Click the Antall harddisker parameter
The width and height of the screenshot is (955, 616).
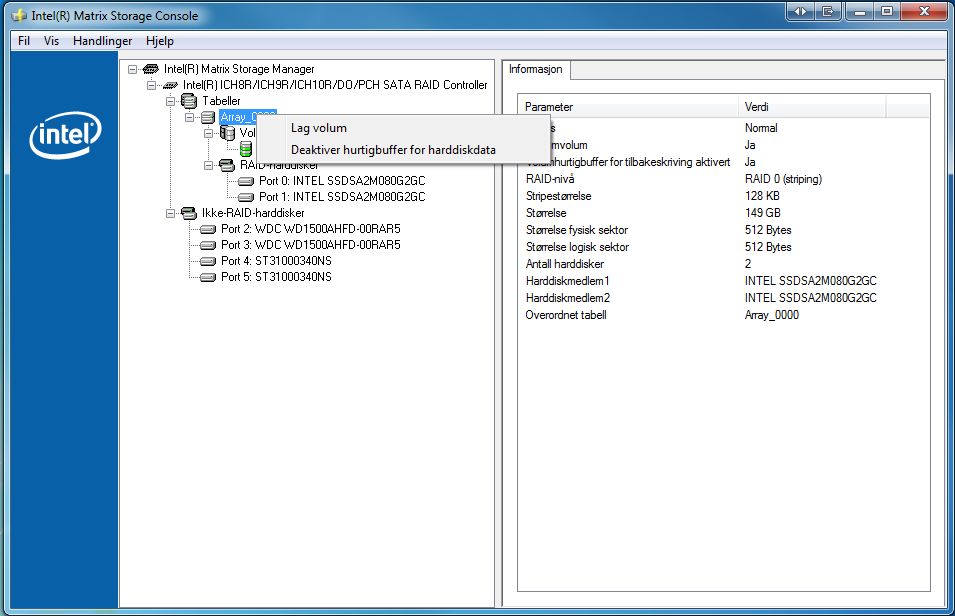565,264
